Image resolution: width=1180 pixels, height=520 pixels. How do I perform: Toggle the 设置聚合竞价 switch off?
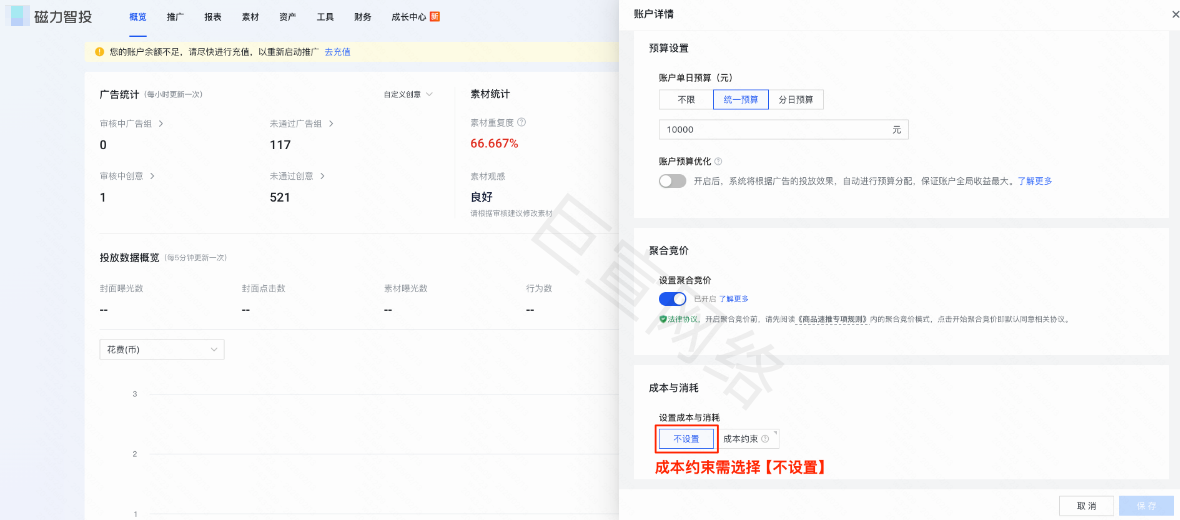tap(673, 299)
